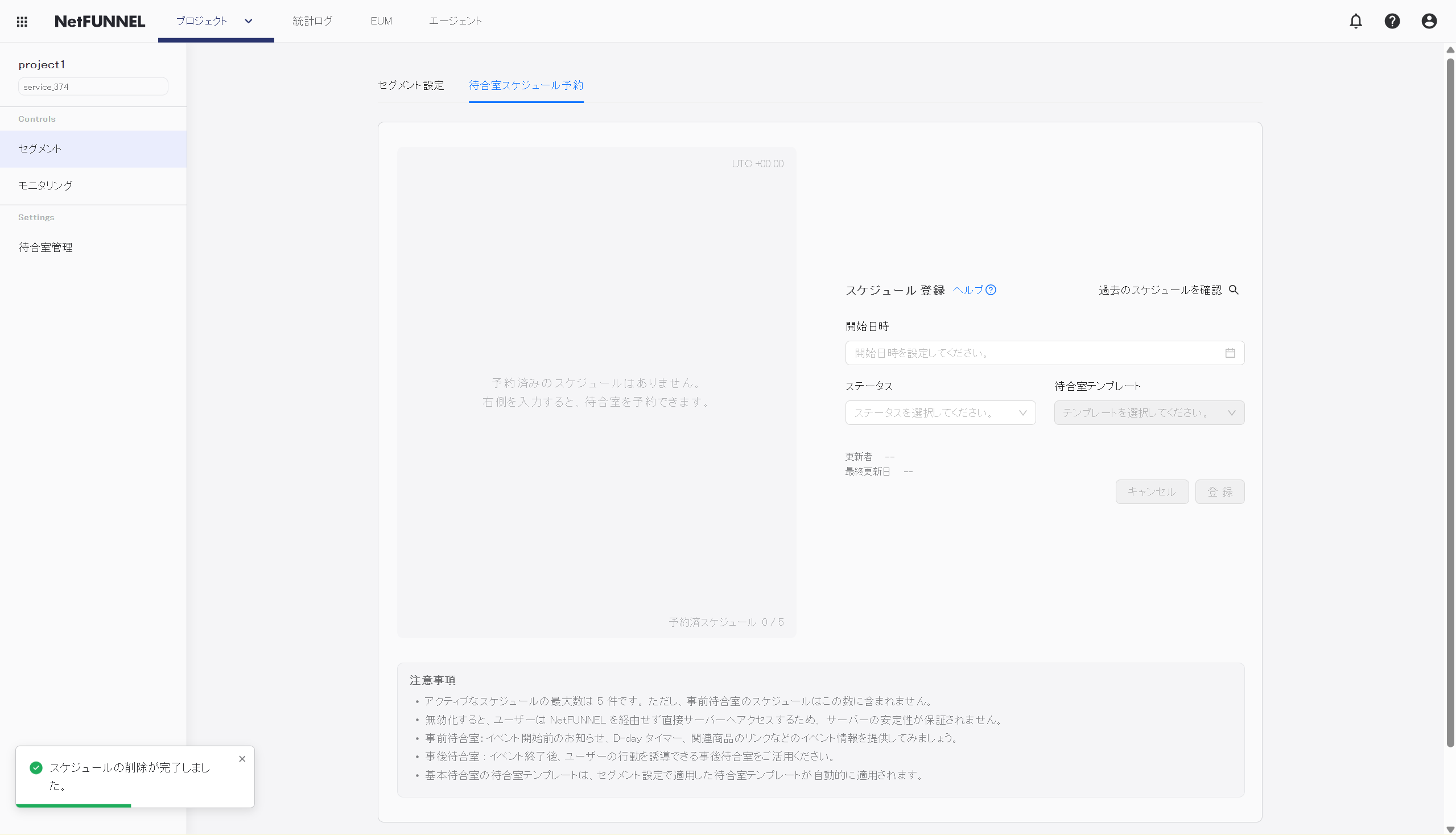Open the help question-mark icon in the header
Screen dimensions: 1456x835
point(1392,20)
